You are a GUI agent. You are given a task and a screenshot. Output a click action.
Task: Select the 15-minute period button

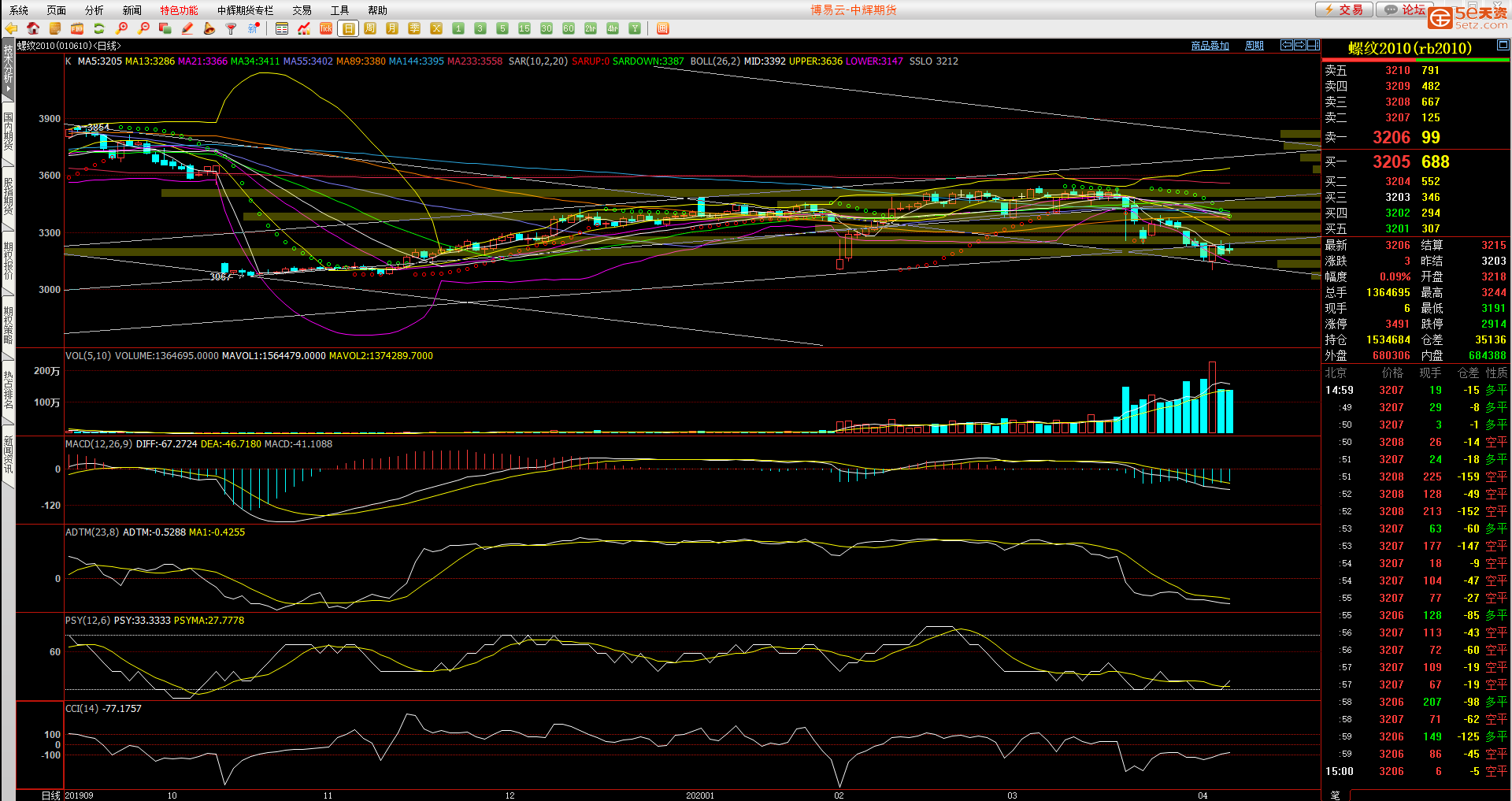pos(524,28)
